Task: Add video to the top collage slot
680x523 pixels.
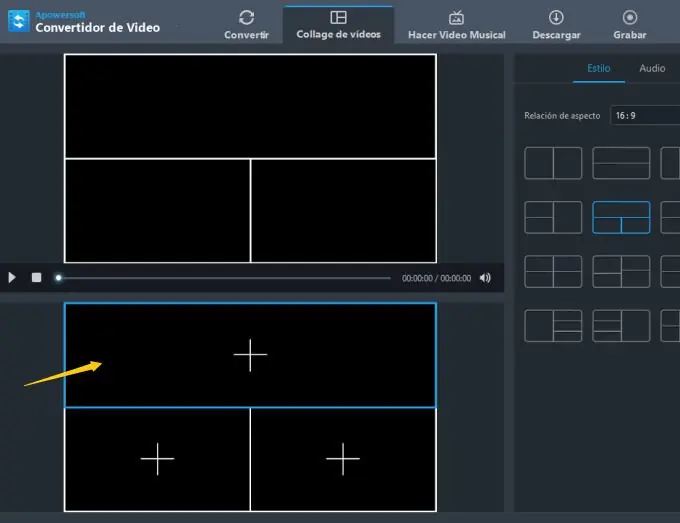Action: 250,355
